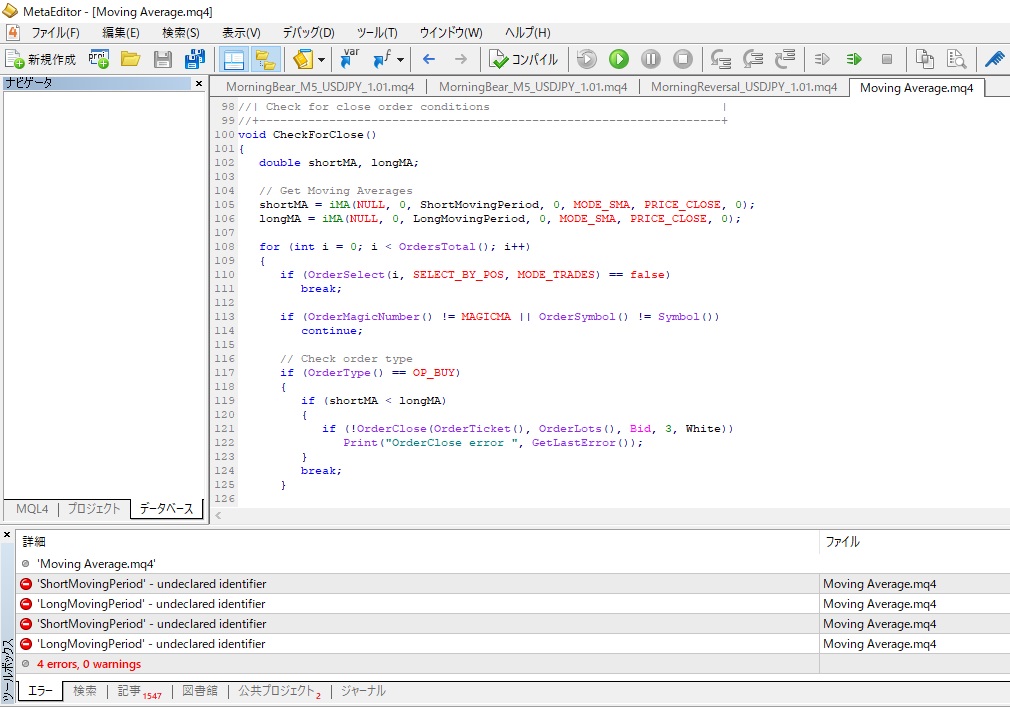1010x708 pixels.
Task: Click the Step Into debug icon
Action: tap(720, 59)
